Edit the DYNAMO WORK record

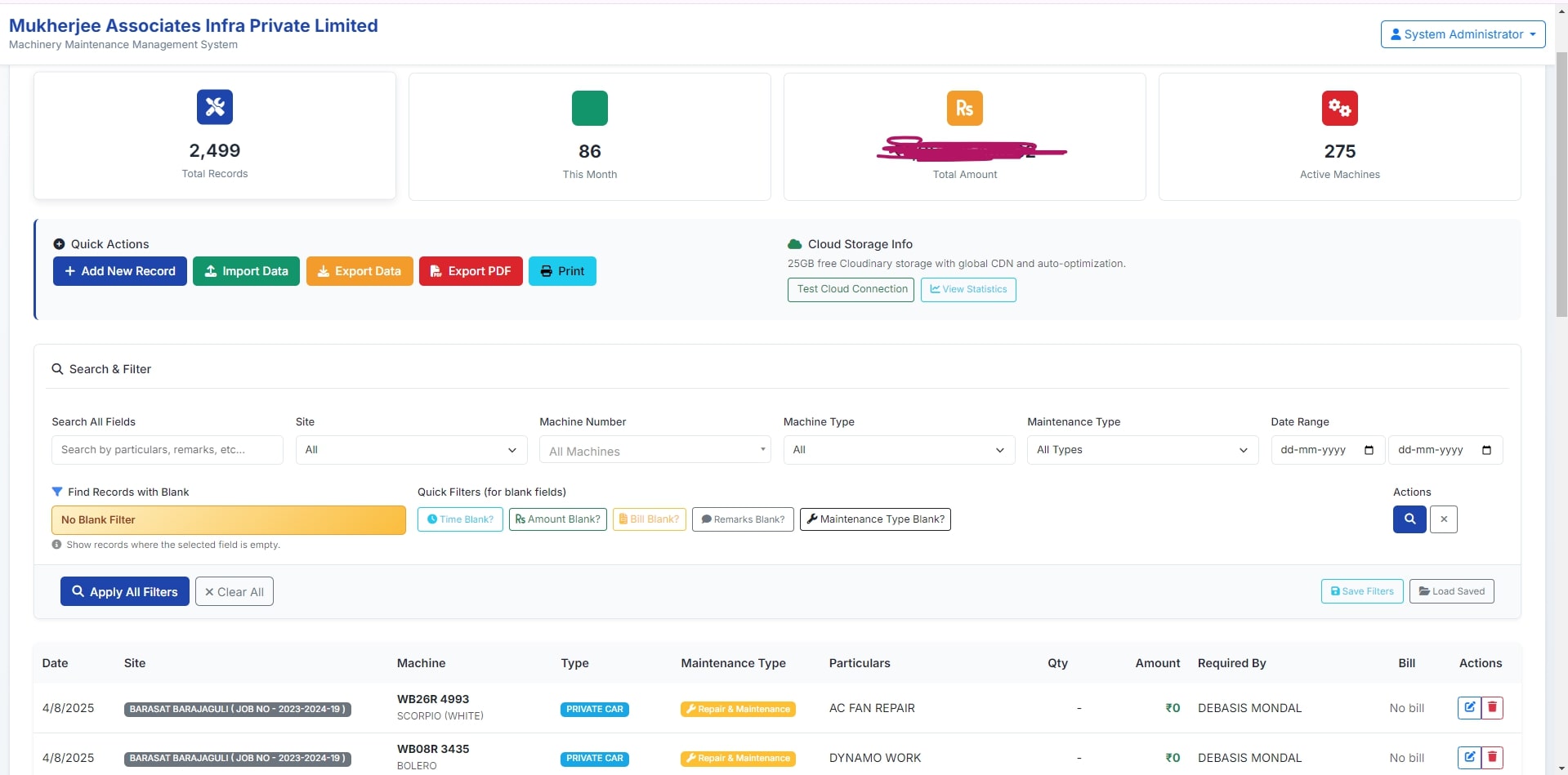tap(1468, 757)
